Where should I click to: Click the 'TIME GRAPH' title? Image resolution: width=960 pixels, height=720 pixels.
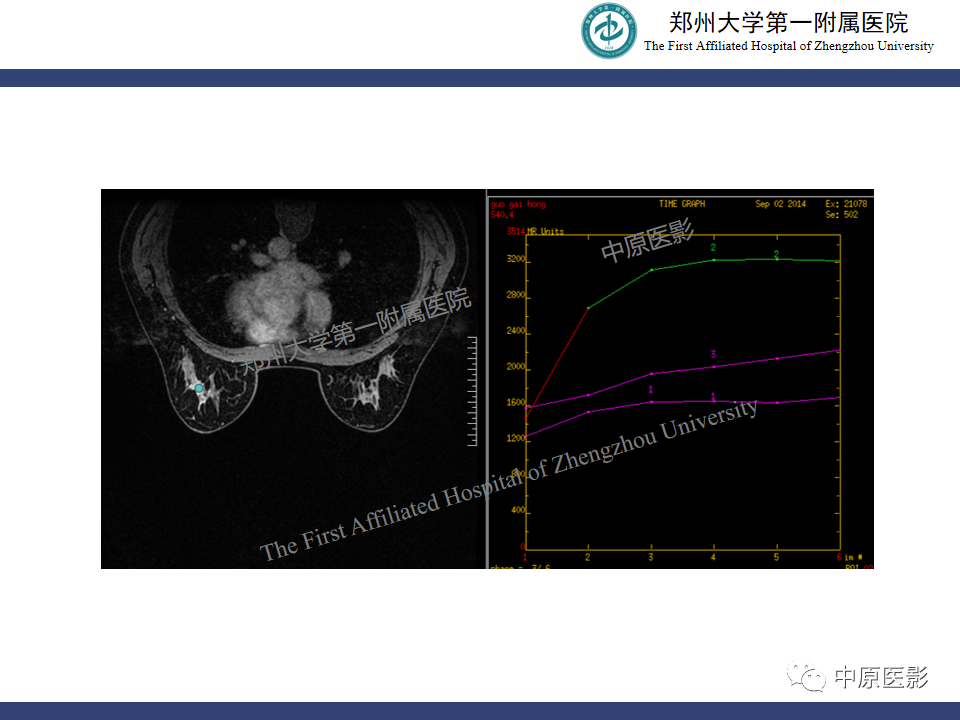click(682, 204)
